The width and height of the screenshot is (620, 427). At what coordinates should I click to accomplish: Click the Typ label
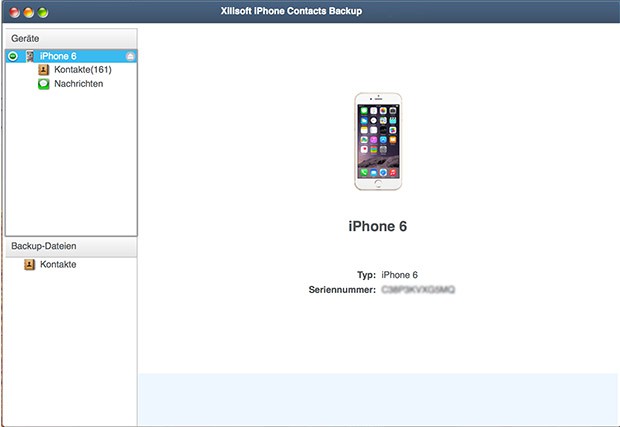(367, 275)
